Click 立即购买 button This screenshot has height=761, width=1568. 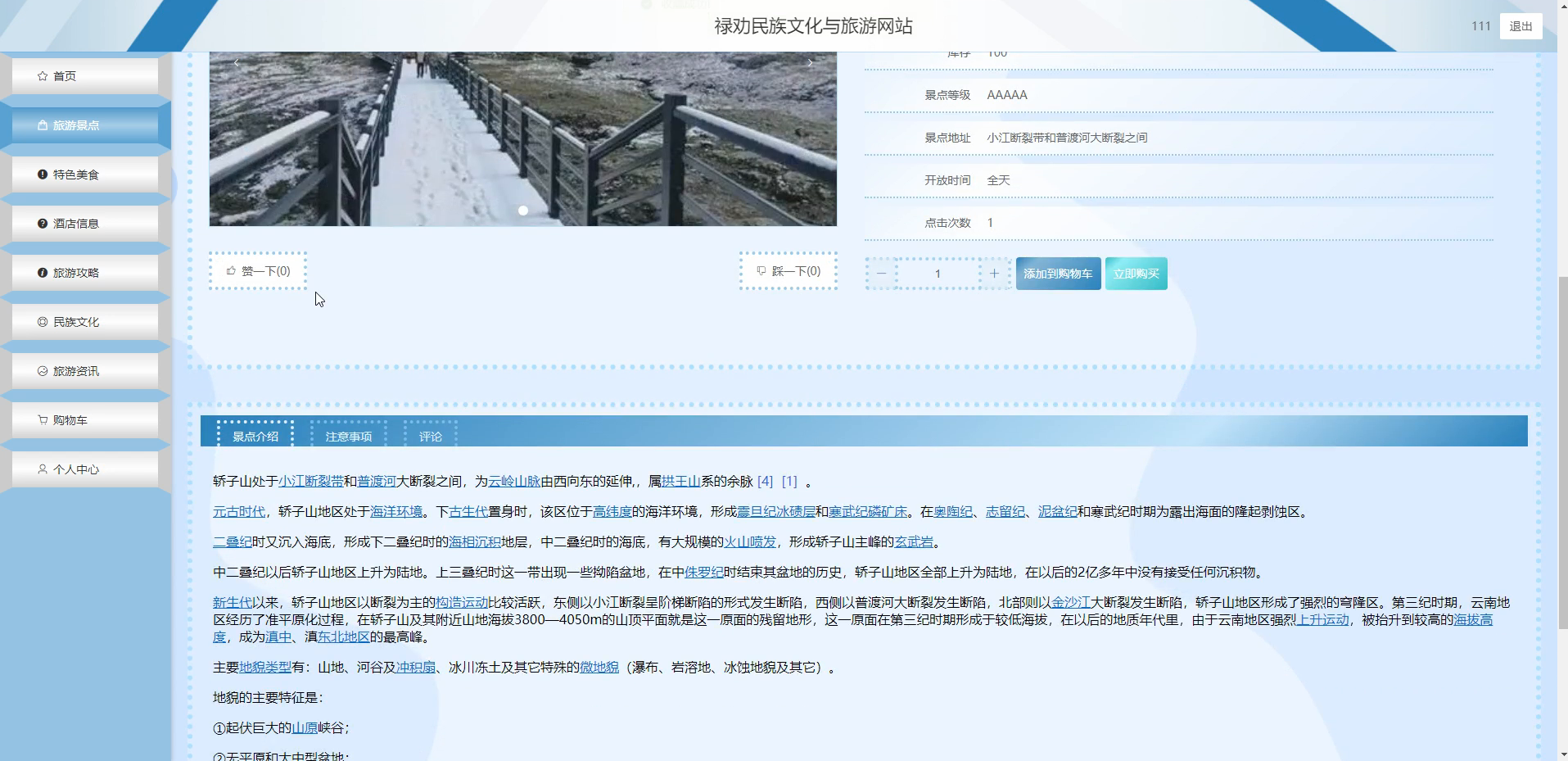1136,274
